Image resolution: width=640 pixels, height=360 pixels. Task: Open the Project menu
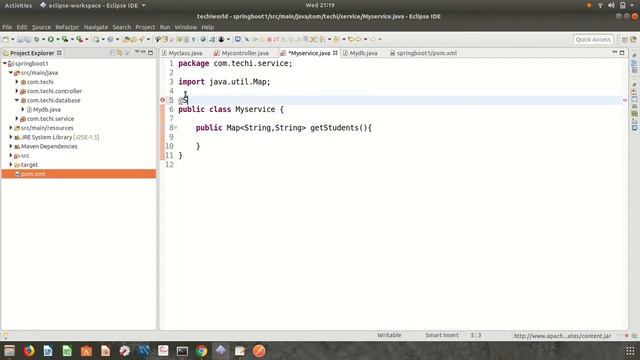pos(145,27)
